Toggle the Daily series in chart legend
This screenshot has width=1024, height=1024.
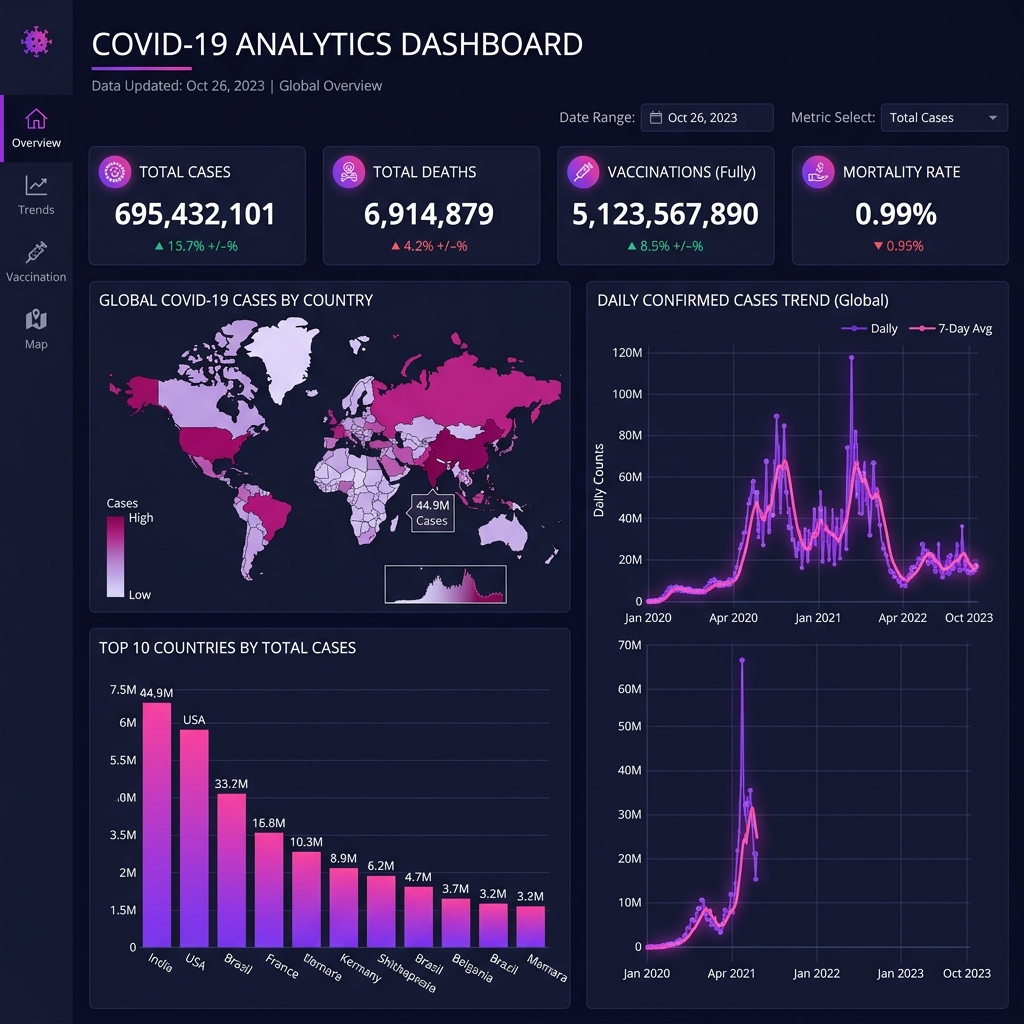coord(869,328)
